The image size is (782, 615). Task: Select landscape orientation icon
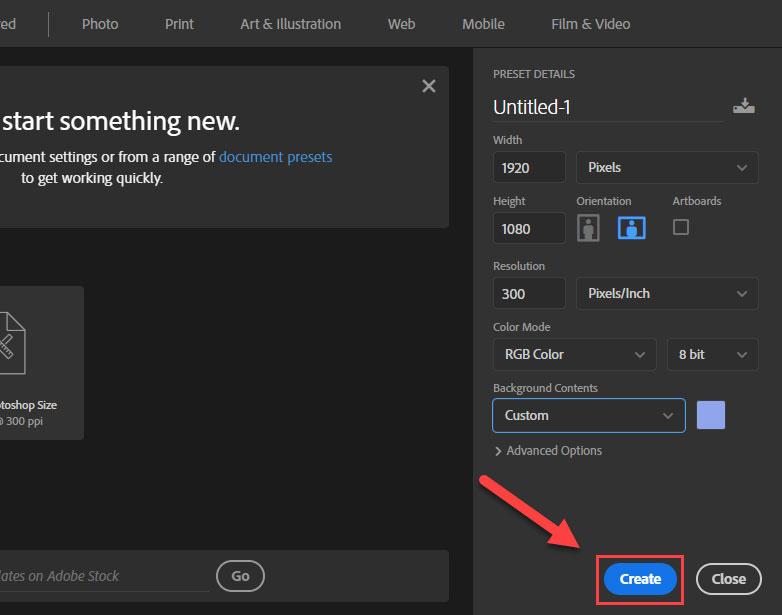point(631,228)
